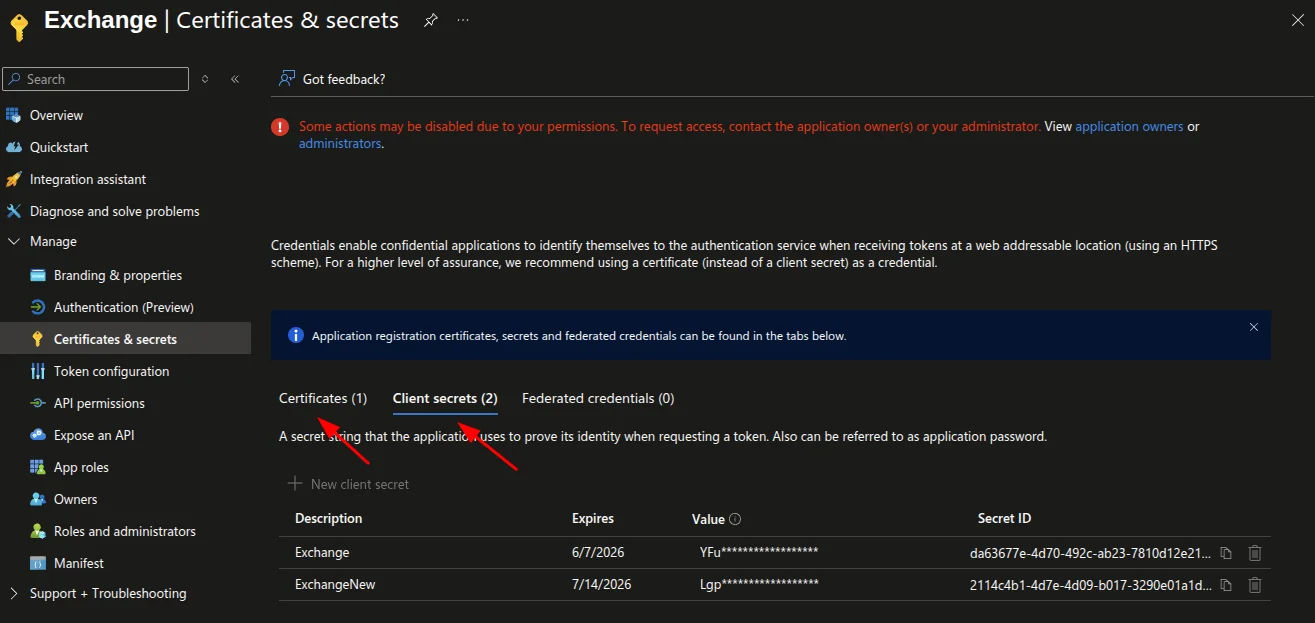Click the Token configuration bars icon
The height and width of the screenshot is (623, 1315).
38,371
